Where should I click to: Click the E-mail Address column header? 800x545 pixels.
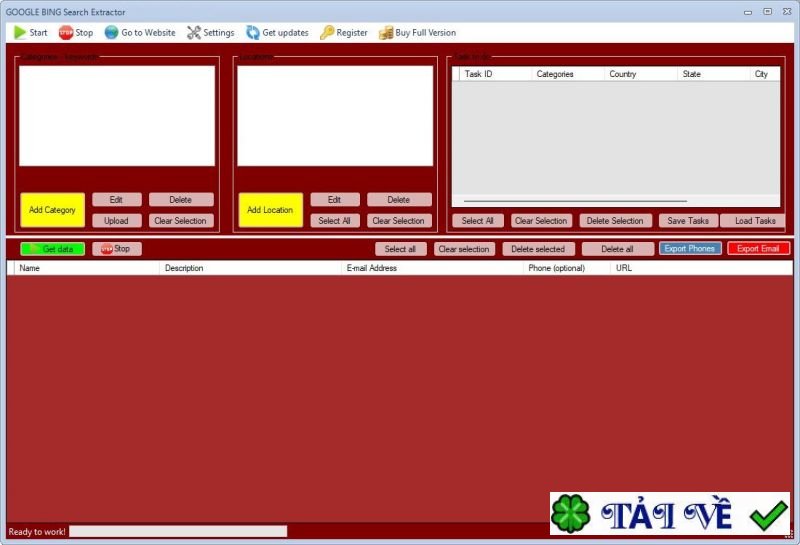click(432, 268)
